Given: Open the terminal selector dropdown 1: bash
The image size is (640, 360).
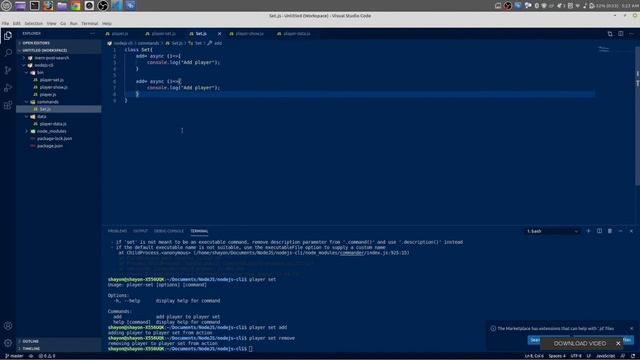Looking at the screenshot, I should pyautogui.click(x=552, y=231).
